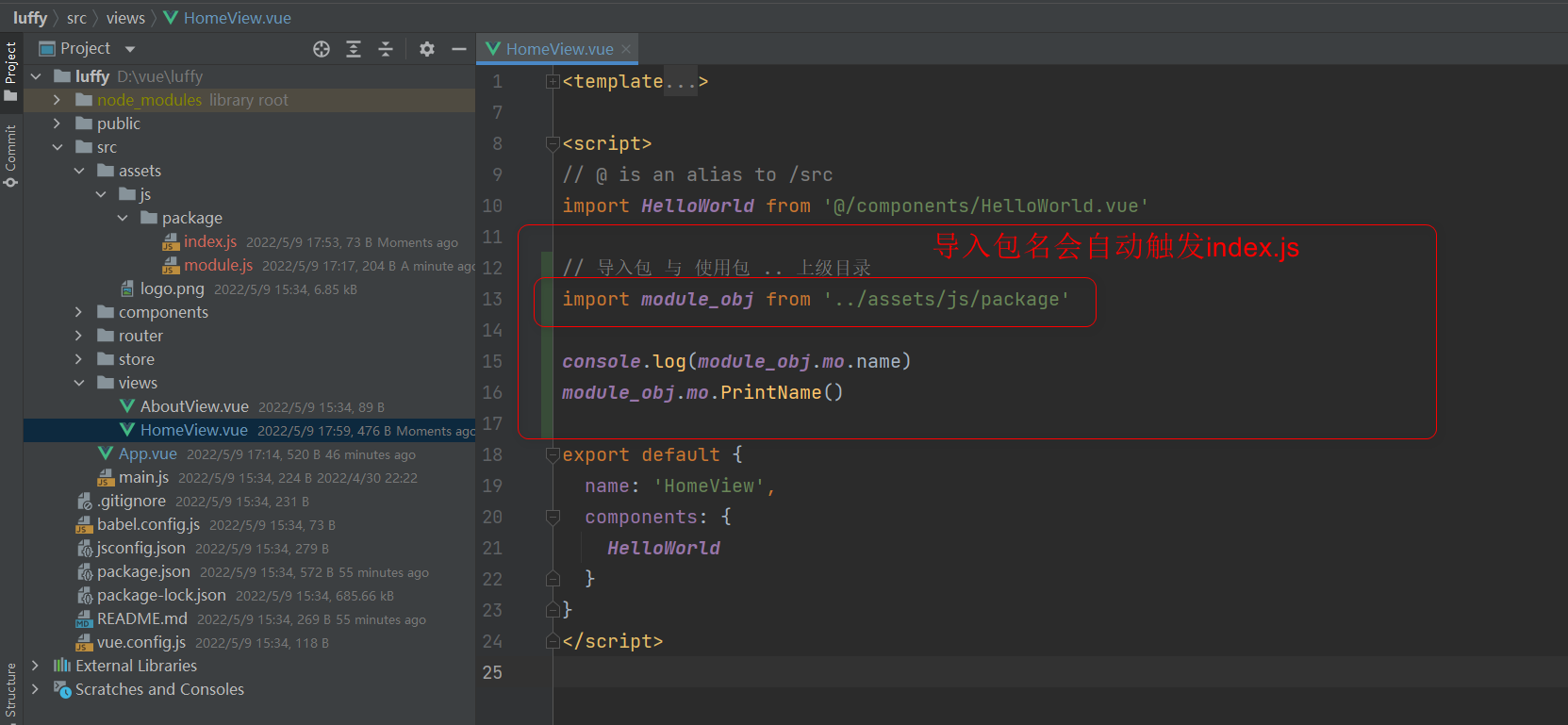Select index.js in the package folder
Screen dimensions: 1568x725
point(210,241)
